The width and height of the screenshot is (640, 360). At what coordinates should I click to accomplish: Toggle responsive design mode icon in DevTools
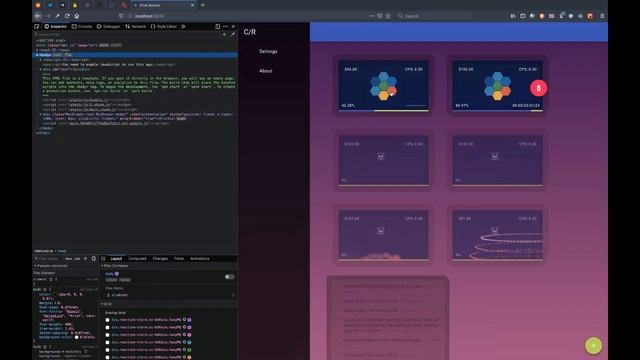click(x=218, y=27)
